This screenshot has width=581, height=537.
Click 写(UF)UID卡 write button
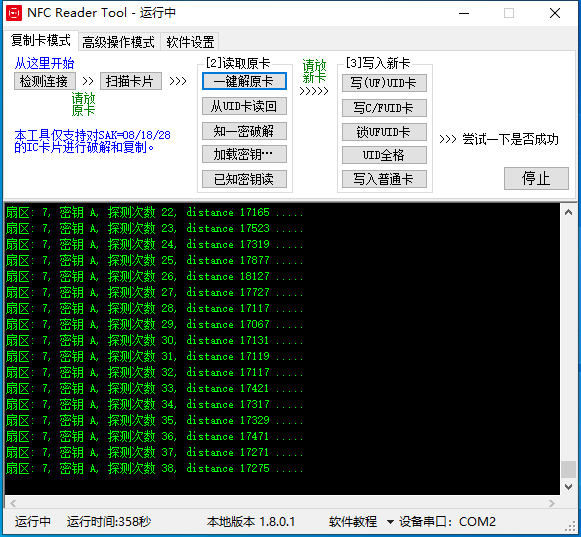tap(384, 83)
